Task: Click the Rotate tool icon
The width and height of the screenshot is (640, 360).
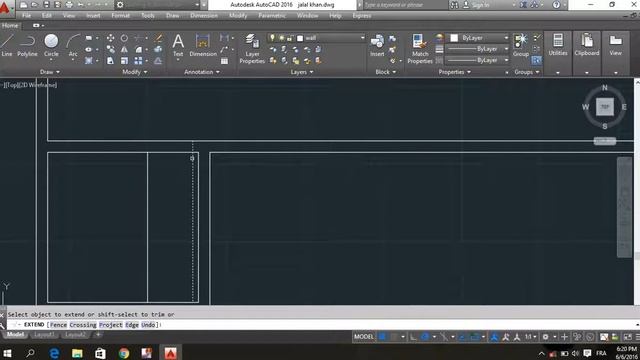Action: click(x=124, y=38)
